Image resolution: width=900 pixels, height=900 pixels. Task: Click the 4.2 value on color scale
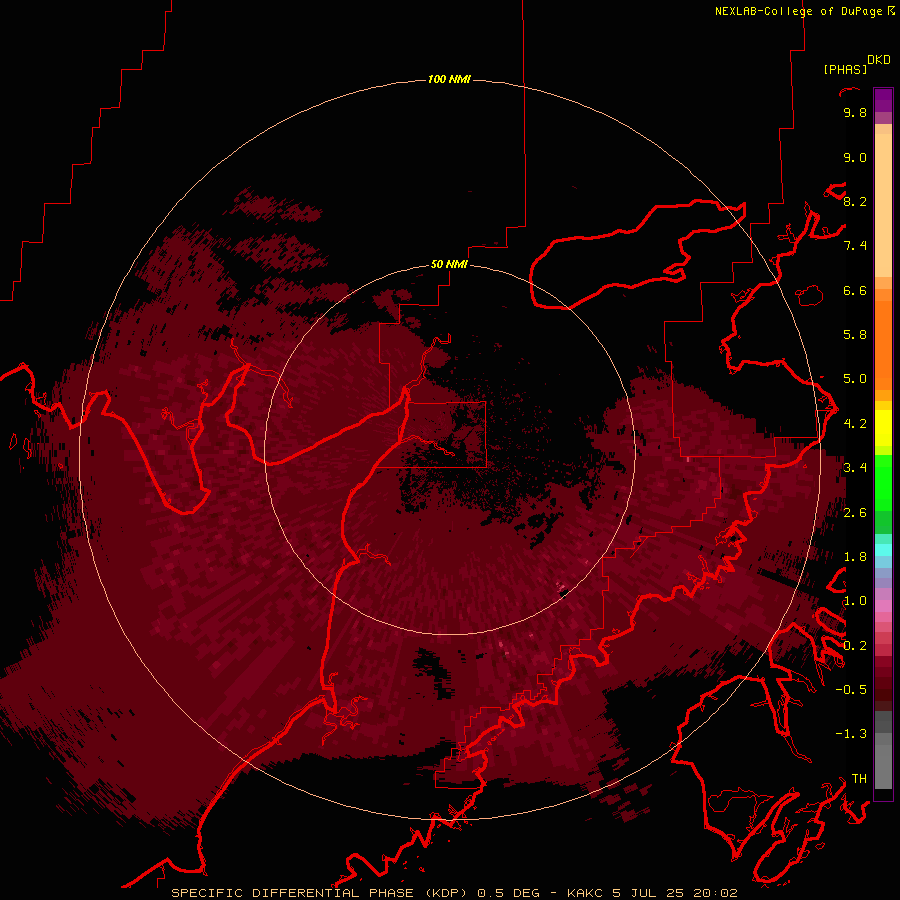pyautogui.click(x=855, y=424)
